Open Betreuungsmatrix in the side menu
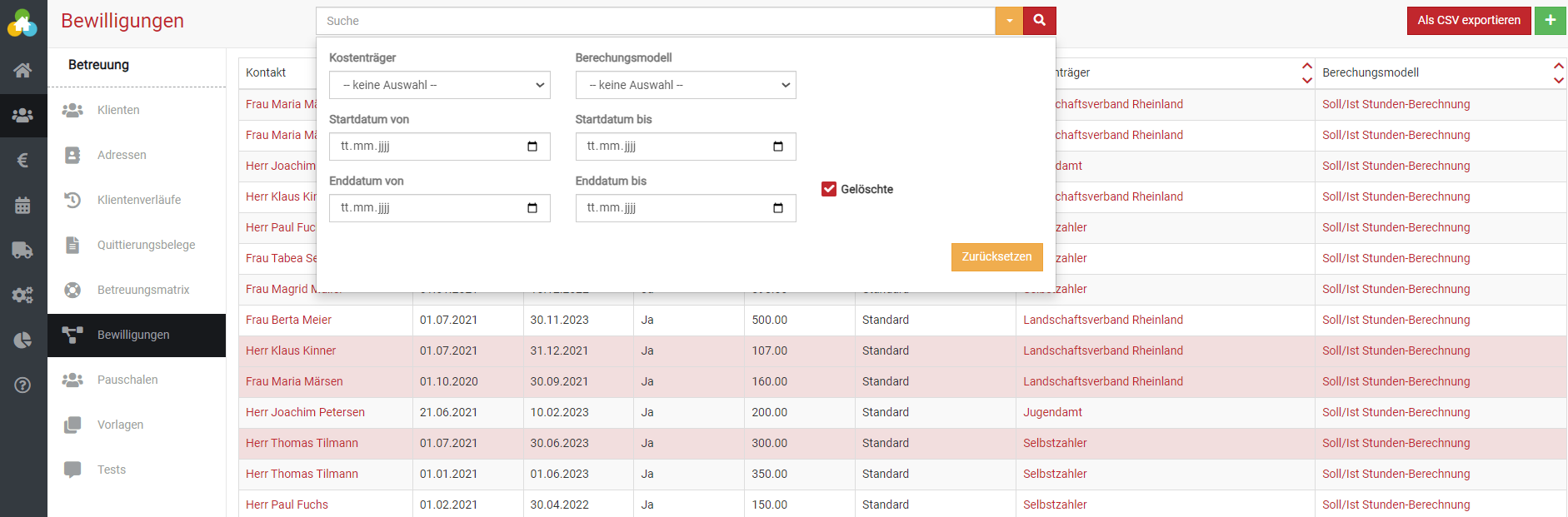1568x517 pixels. tap(143, 290)
